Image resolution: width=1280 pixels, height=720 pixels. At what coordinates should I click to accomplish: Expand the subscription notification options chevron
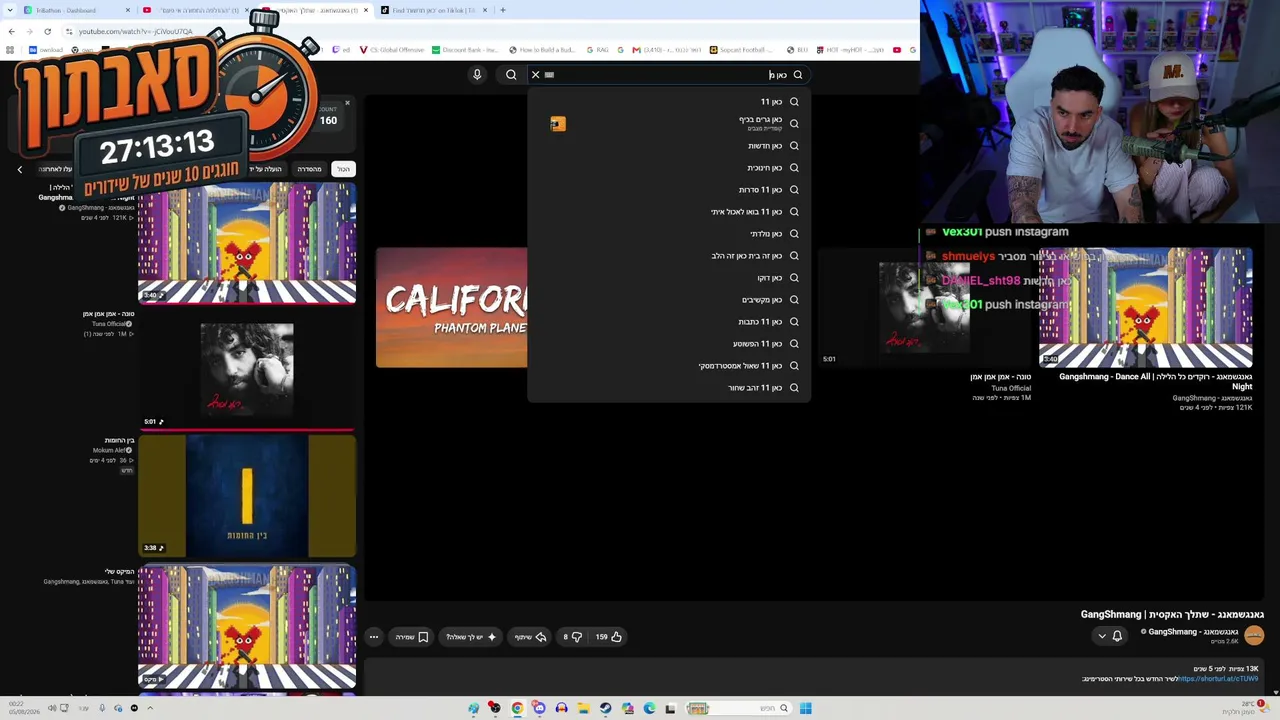click(1102, 636)
